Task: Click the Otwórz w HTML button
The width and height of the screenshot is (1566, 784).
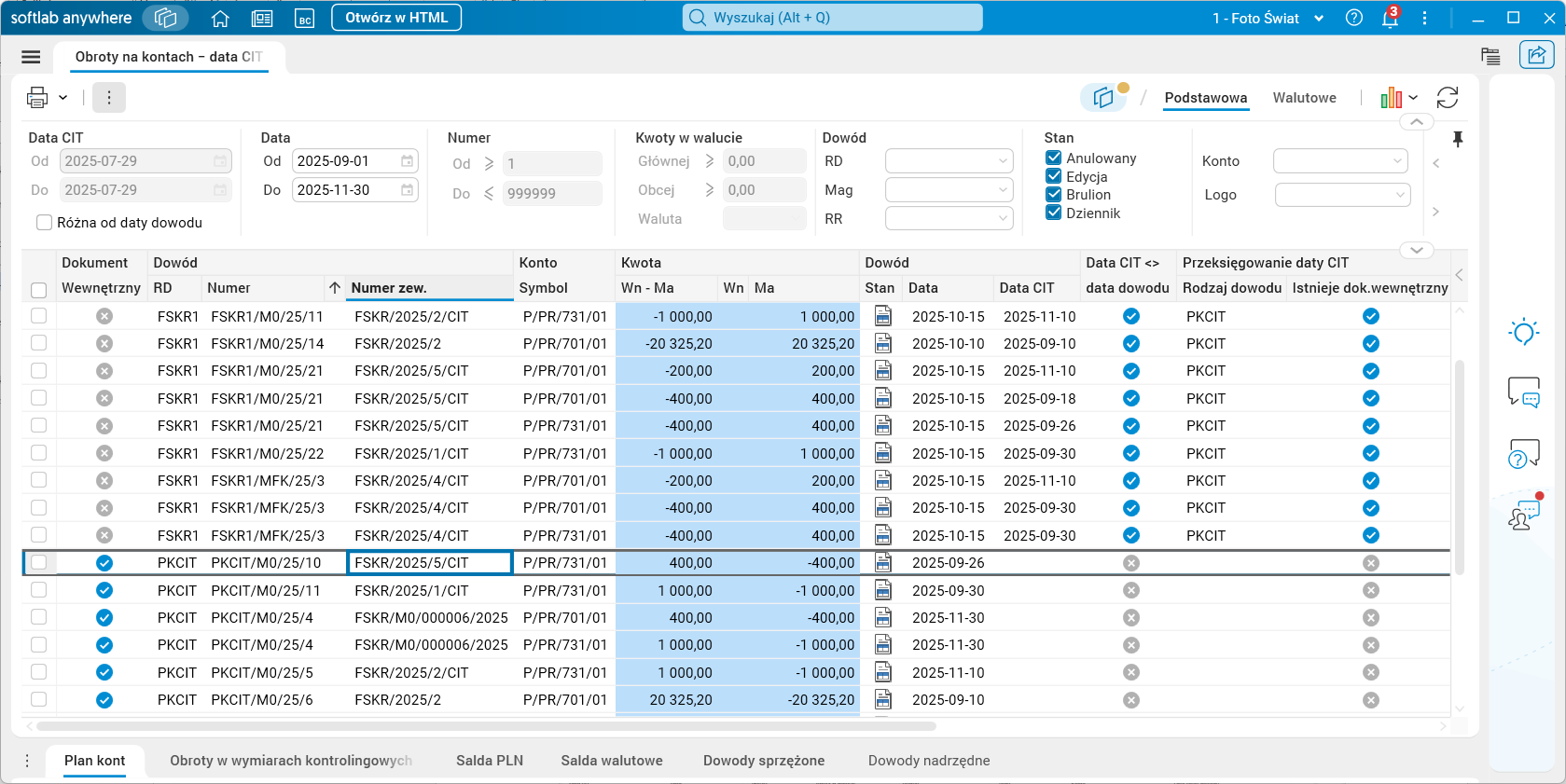Action: click(396, 18)
